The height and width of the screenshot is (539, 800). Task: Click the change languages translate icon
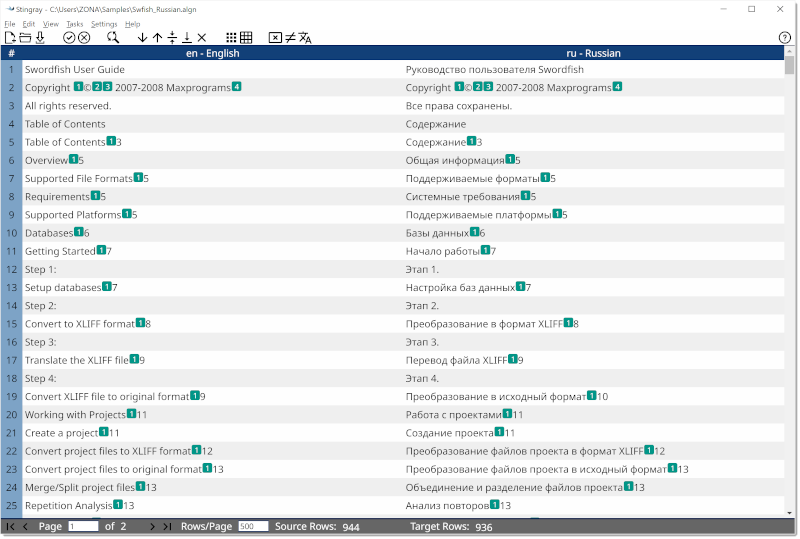pos(305,37)
